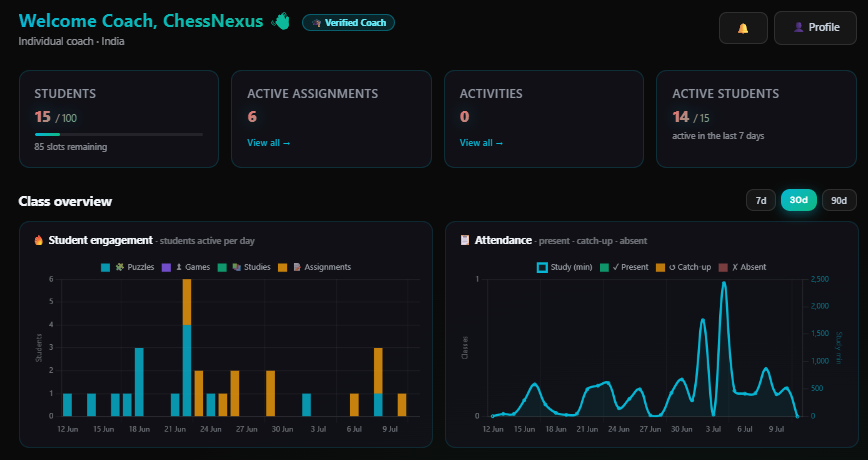This screenshot has height=460, width=868.
Task: Click the Individual coach · India subtitle
Action: (x=71, y=42)
